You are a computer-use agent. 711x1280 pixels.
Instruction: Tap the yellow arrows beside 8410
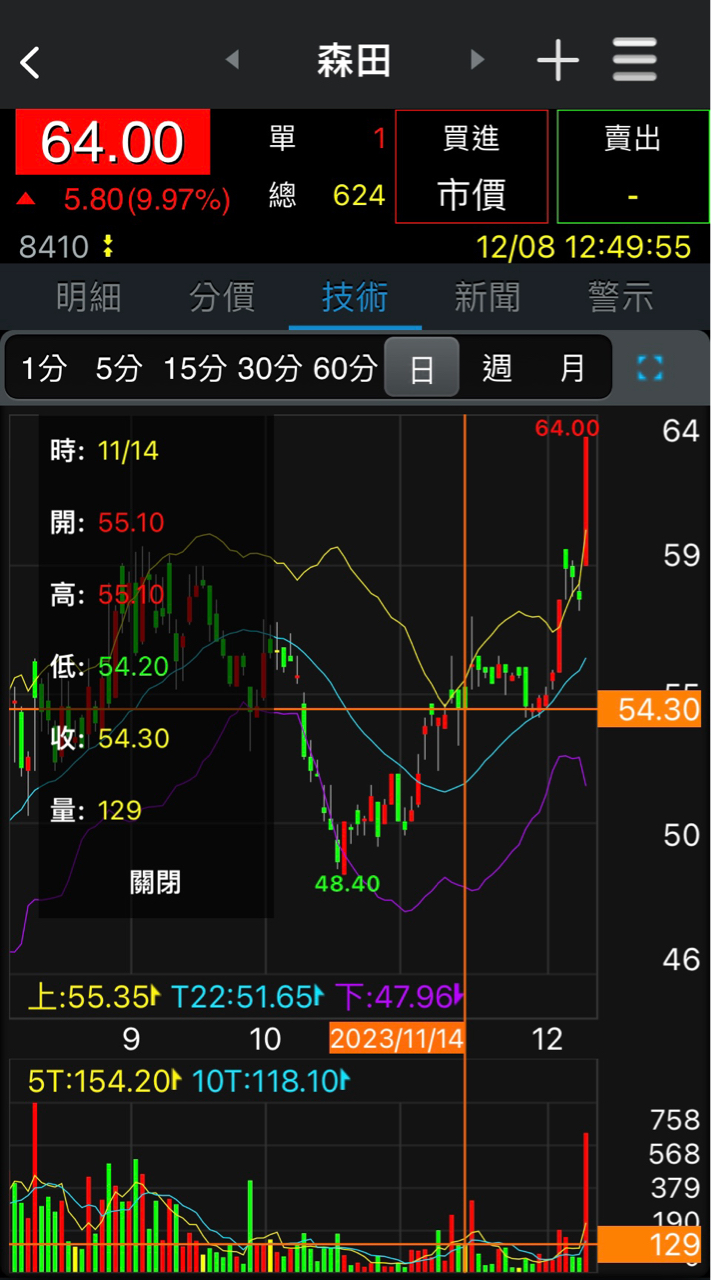(x=108, y=246)
